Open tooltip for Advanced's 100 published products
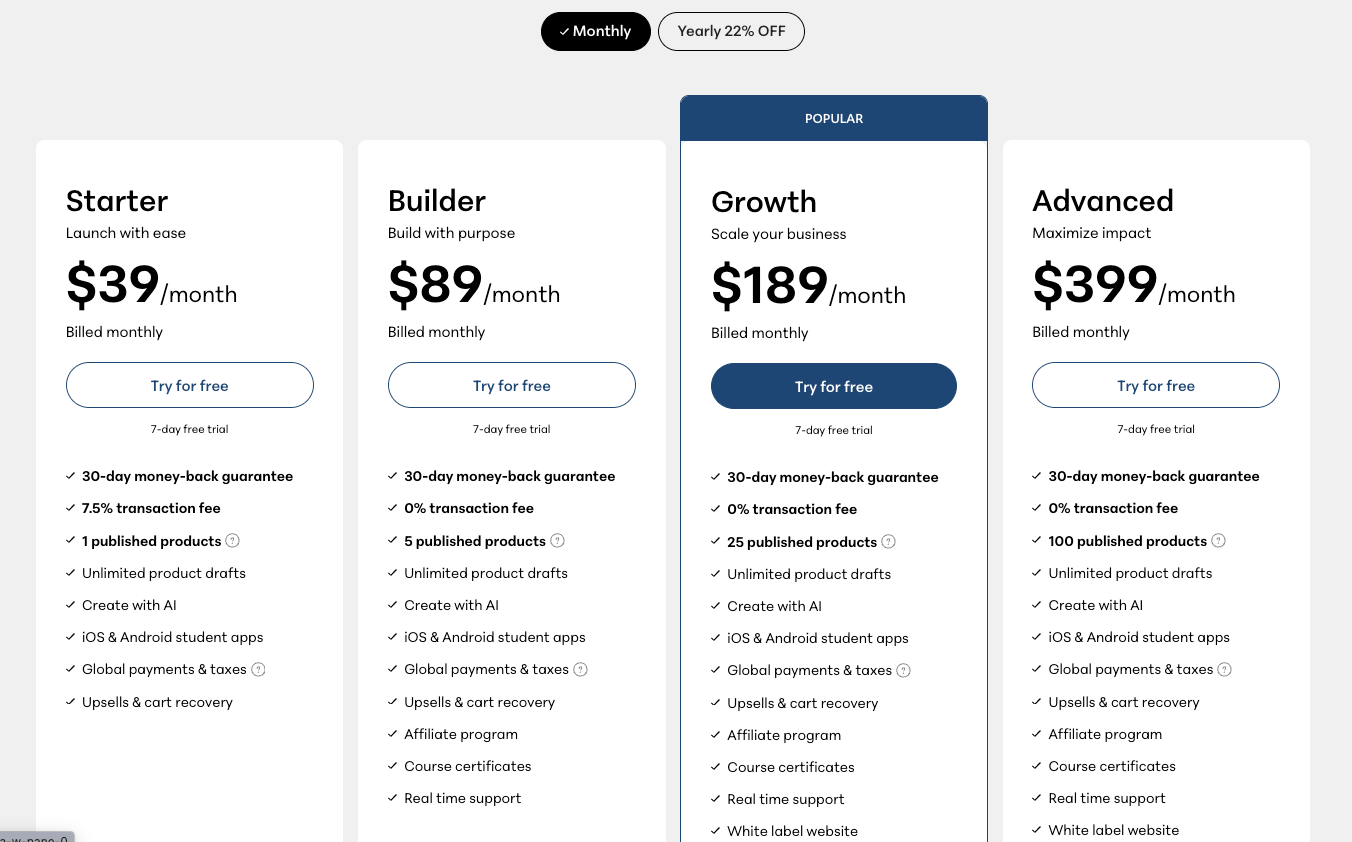 tap(1218, 540)
